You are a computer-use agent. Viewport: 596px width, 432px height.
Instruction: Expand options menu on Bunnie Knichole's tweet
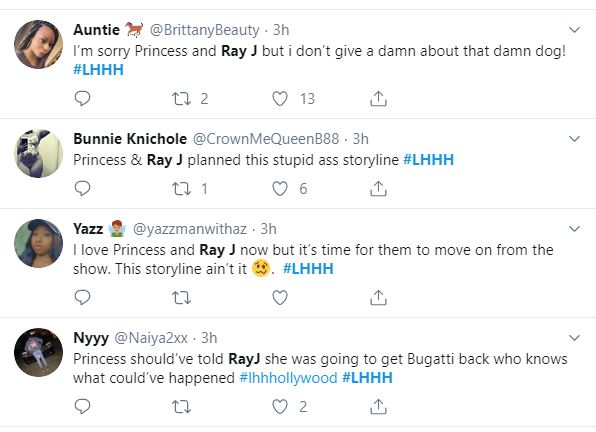(574, 139)
